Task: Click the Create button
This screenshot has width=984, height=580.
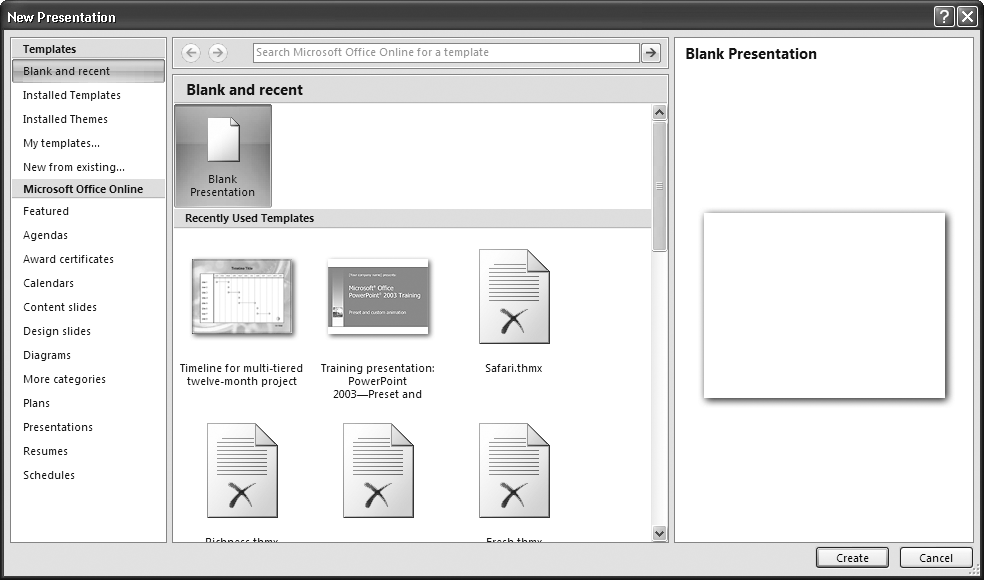Action: [851, 557]
